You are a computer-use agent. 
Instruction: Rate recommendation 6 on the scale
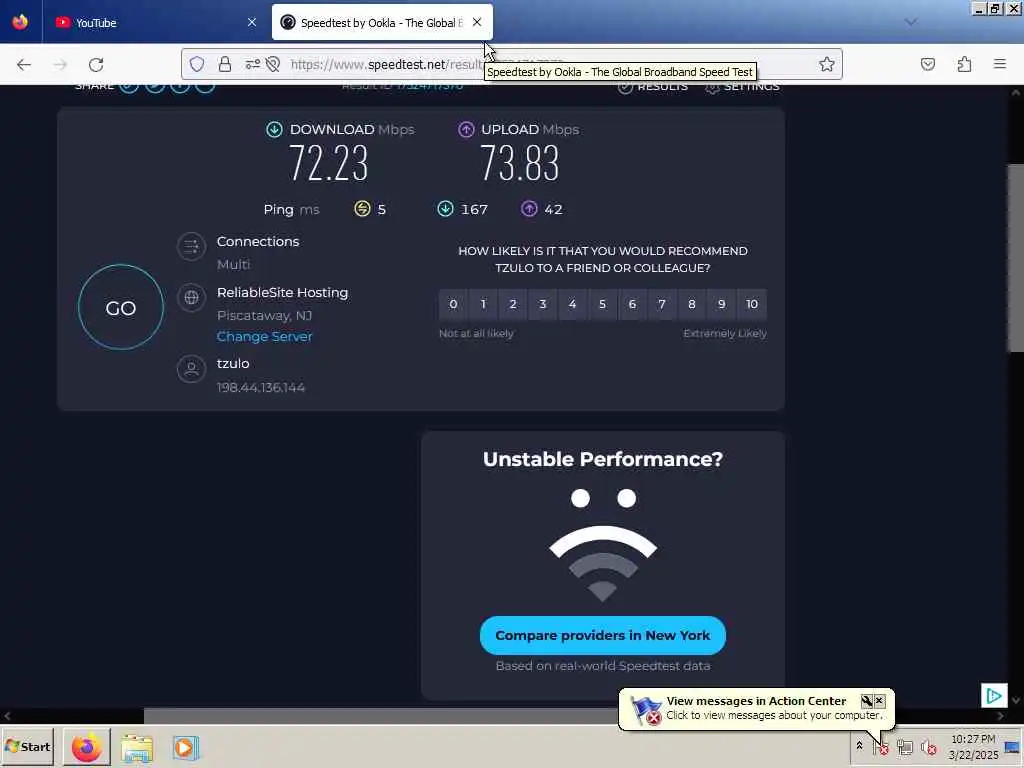click(x=632, y=304)
